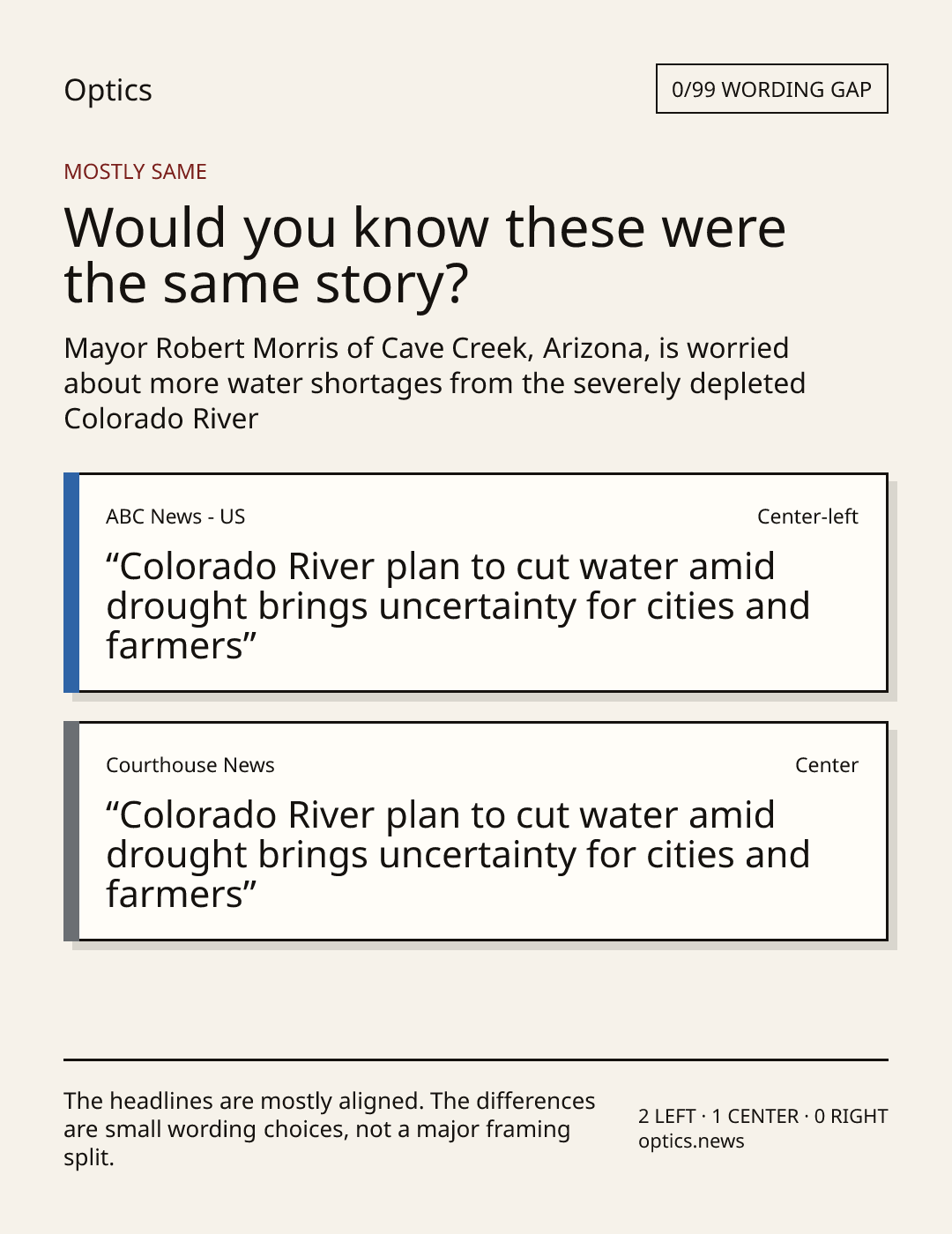Select the MOSTLY SAME label

point(135,172)
